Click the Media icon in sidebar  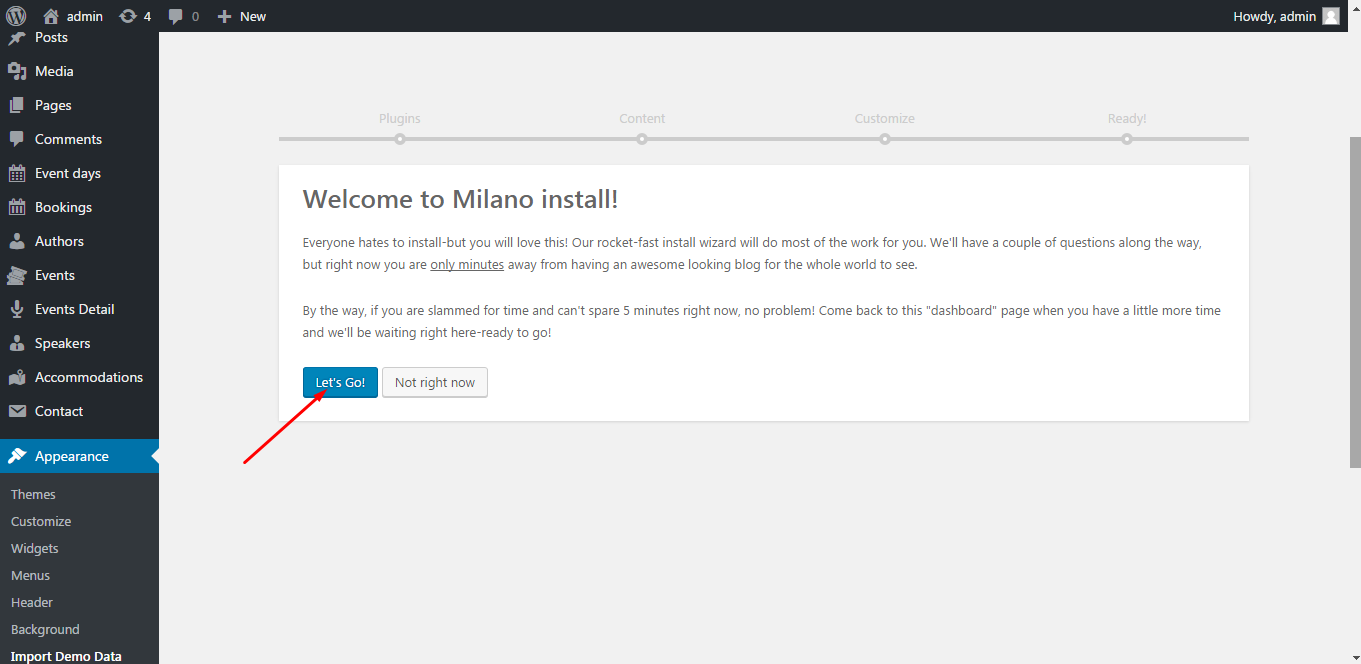(17, 71)
